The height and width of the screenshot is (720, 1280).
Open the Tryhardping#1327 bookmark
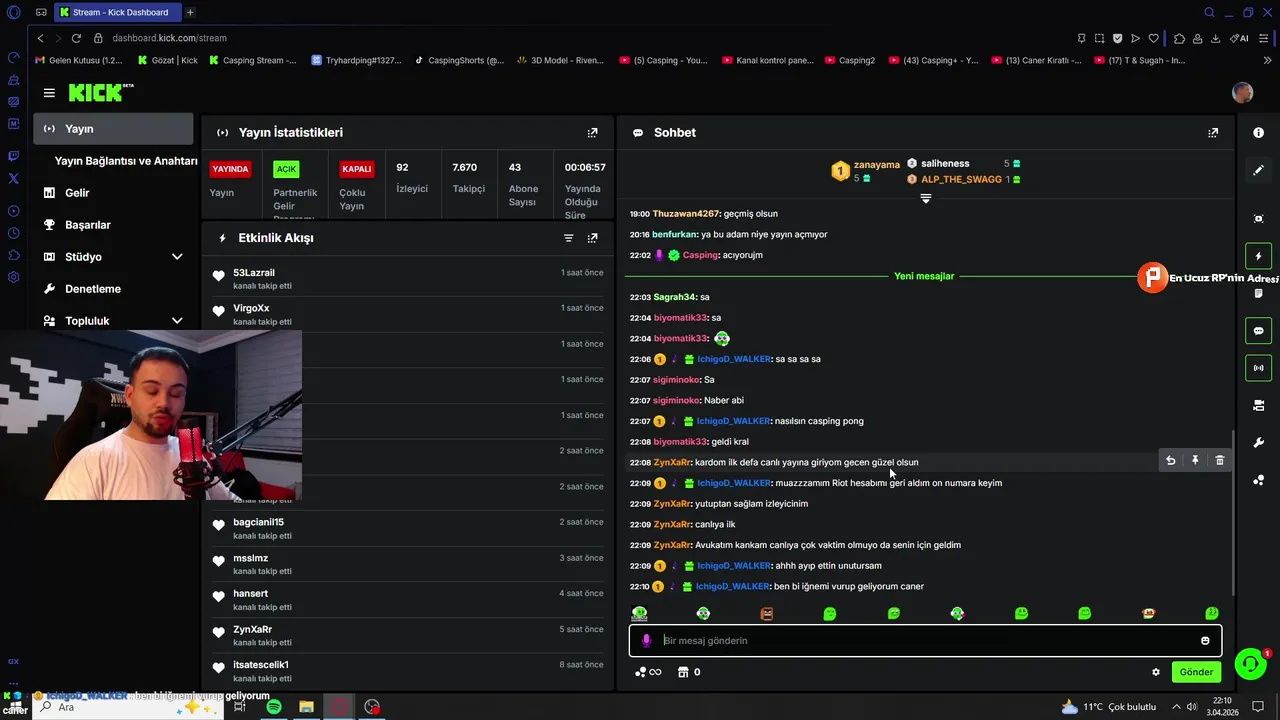356,60
